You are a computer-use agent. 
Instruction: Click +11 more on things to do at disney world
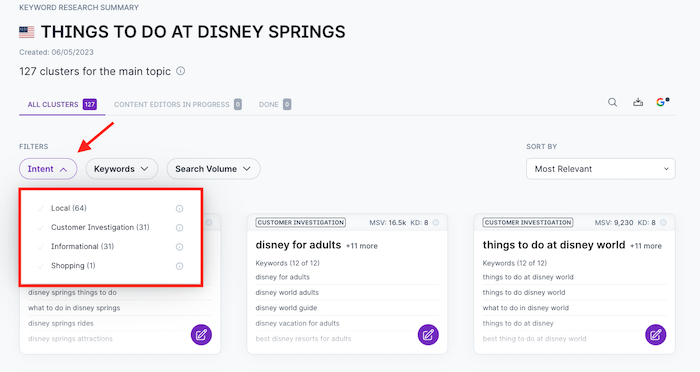point(646,246)
